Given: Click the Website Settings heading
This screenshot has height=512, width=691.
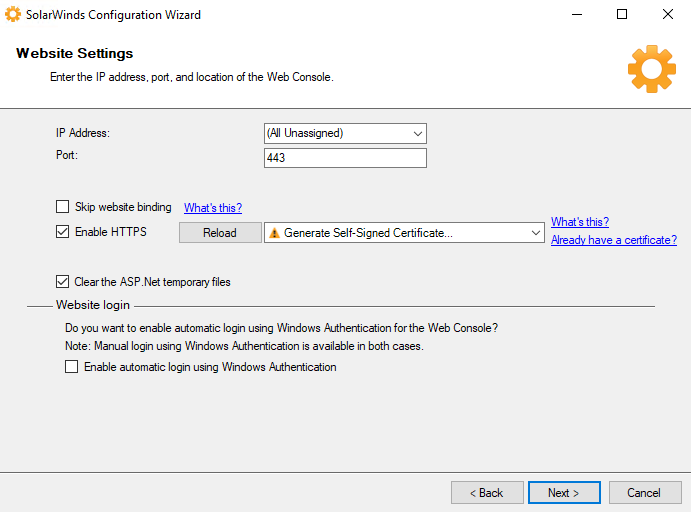Looking at the screenshot, I should [74, 53].
